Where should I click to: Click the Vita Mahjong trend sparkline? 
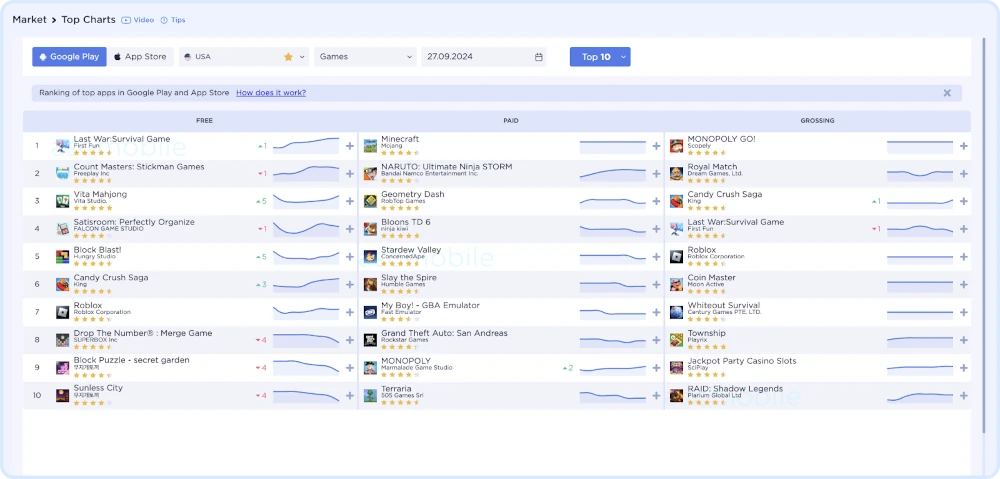click(x=306, y=201)
